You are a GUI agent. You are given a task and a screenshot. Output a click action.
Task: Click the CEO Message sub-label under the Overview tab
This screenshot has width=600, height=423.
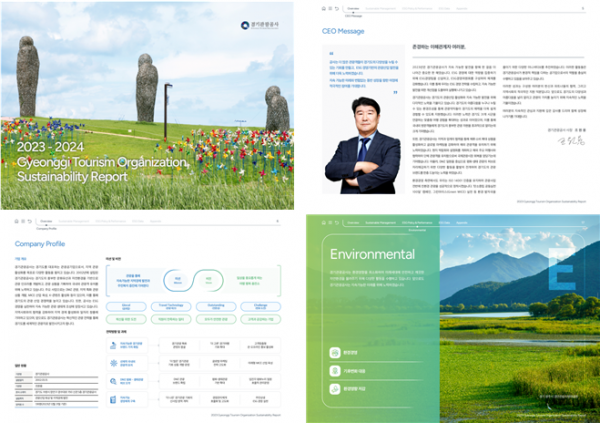pos(353,16)
